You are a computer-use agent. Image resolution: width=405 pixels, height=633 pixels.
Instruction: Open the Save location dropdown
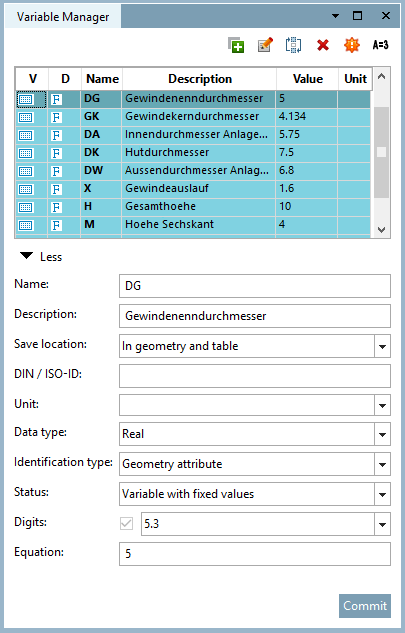coord(382,346)
